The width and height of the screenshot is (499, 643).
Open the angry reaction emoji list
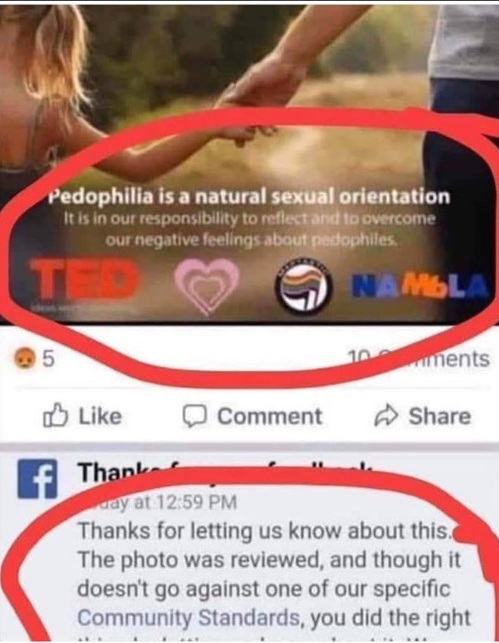(25, 359)
